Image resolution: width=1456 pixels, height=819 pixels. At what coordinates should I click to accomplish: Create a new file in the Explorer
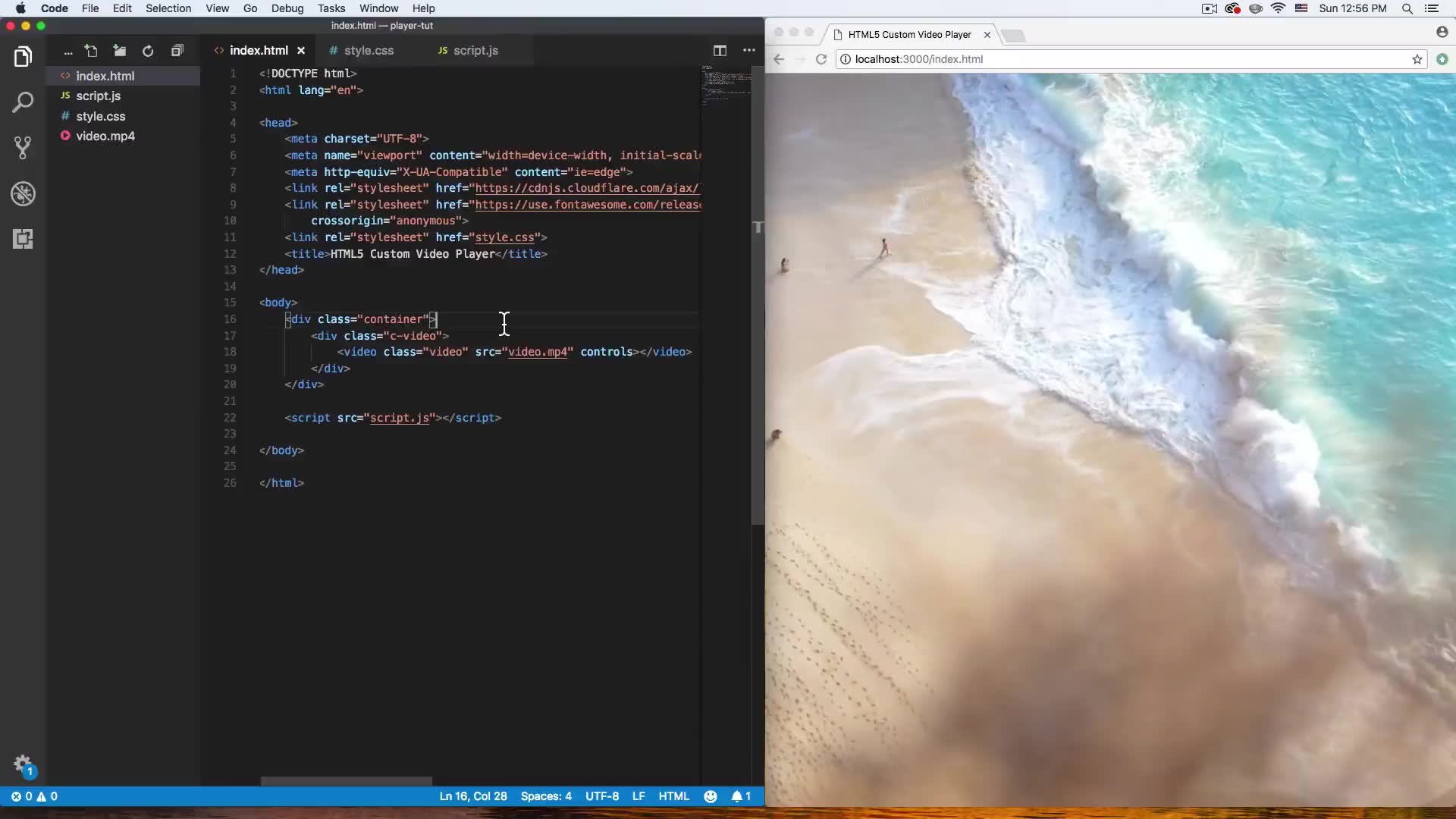91,51
